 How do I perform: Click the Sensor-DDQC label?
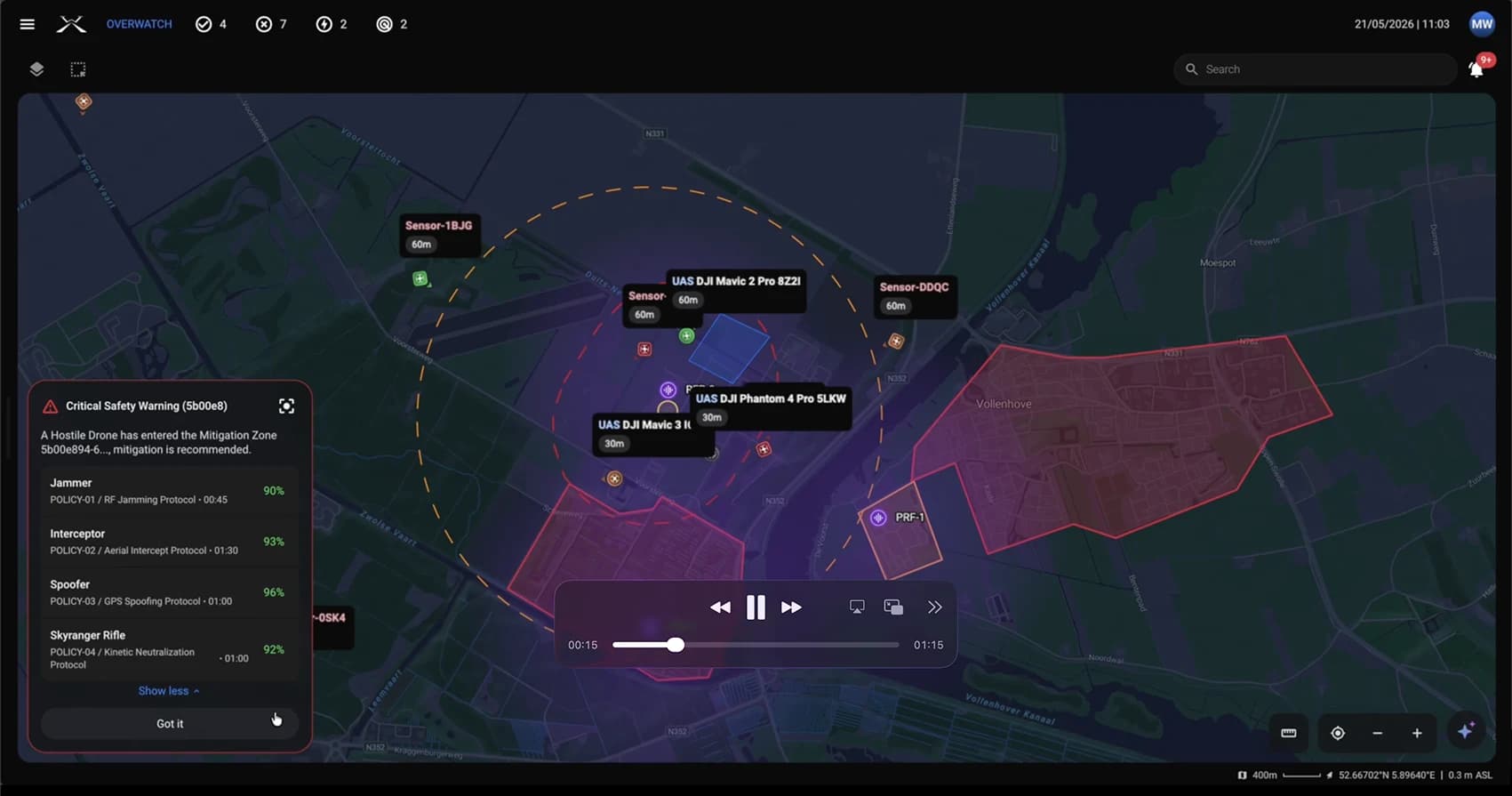(x=915, y=296)
